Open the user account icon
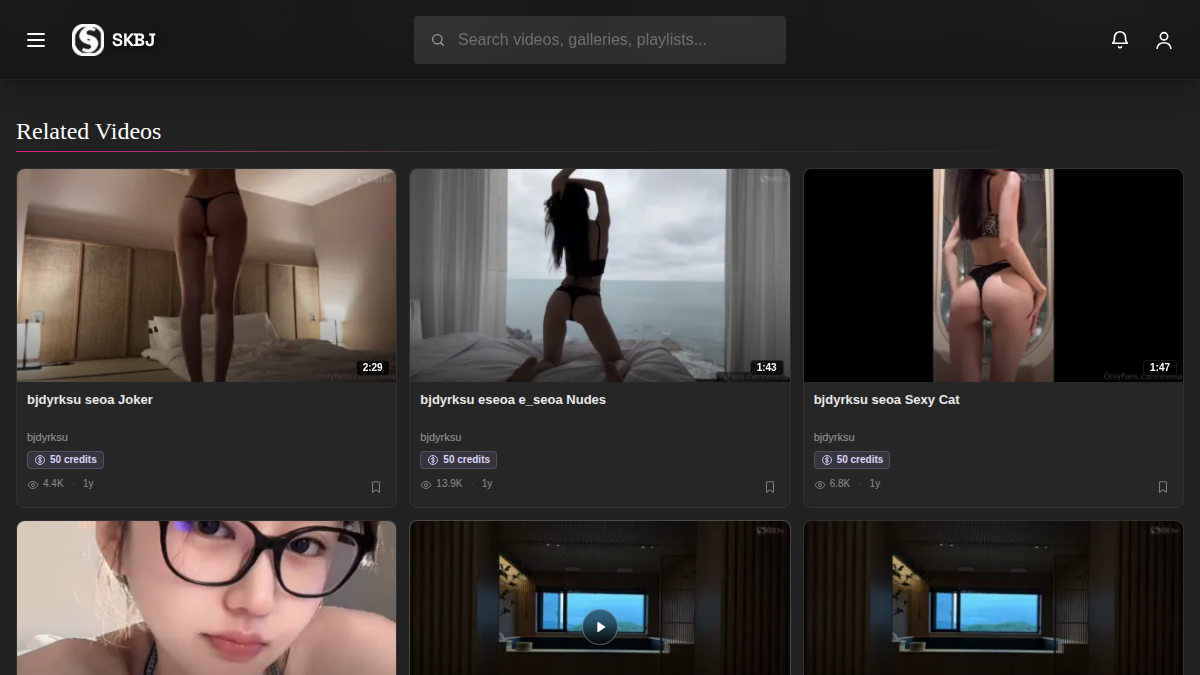Viewport: 1200px width, 675px height. click(x=1164, y=40)
